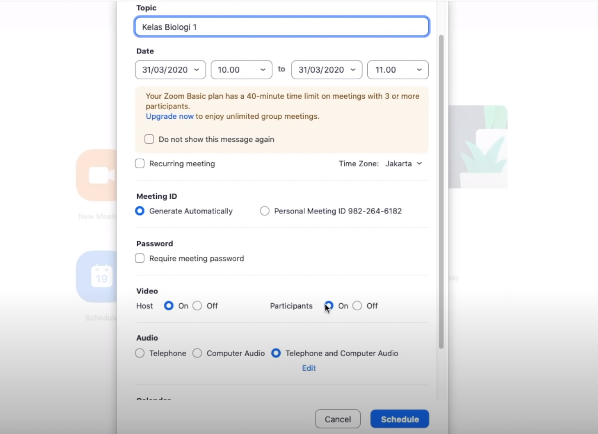The height and width of the screenshot is (434, 598).
Task: Set Host video to Off
Action: (197, 305)
